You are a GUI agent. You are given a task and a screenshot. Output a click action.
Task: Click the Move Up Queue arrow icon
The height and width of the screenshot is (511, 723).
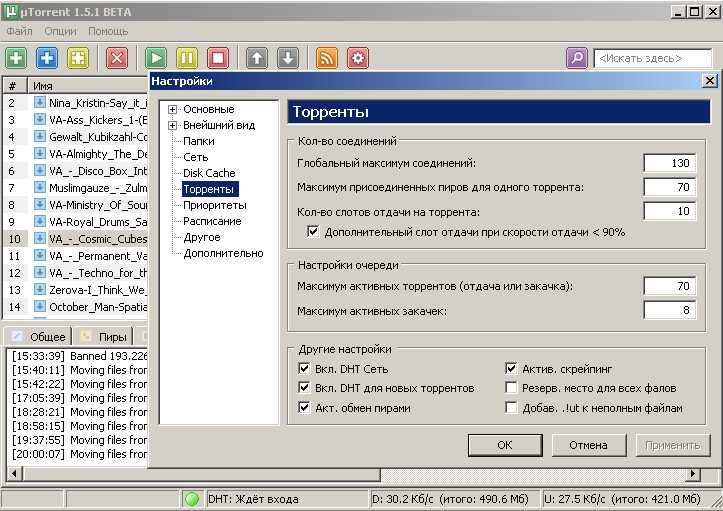point(257,58)
